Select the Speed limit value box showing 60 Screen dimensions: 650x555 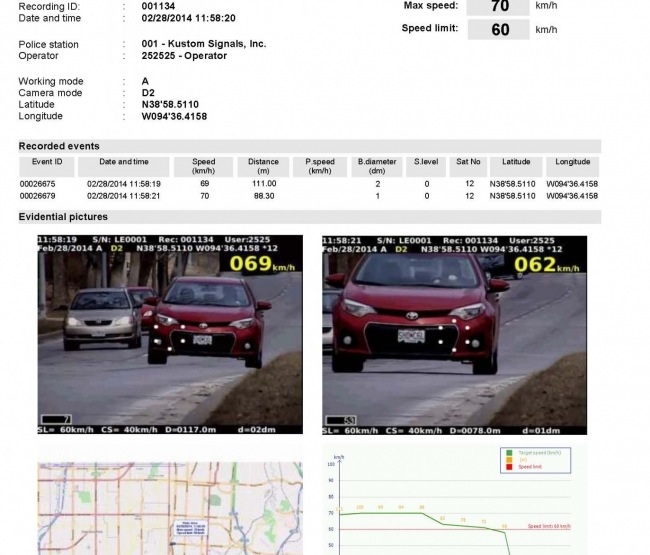[500, 29]
